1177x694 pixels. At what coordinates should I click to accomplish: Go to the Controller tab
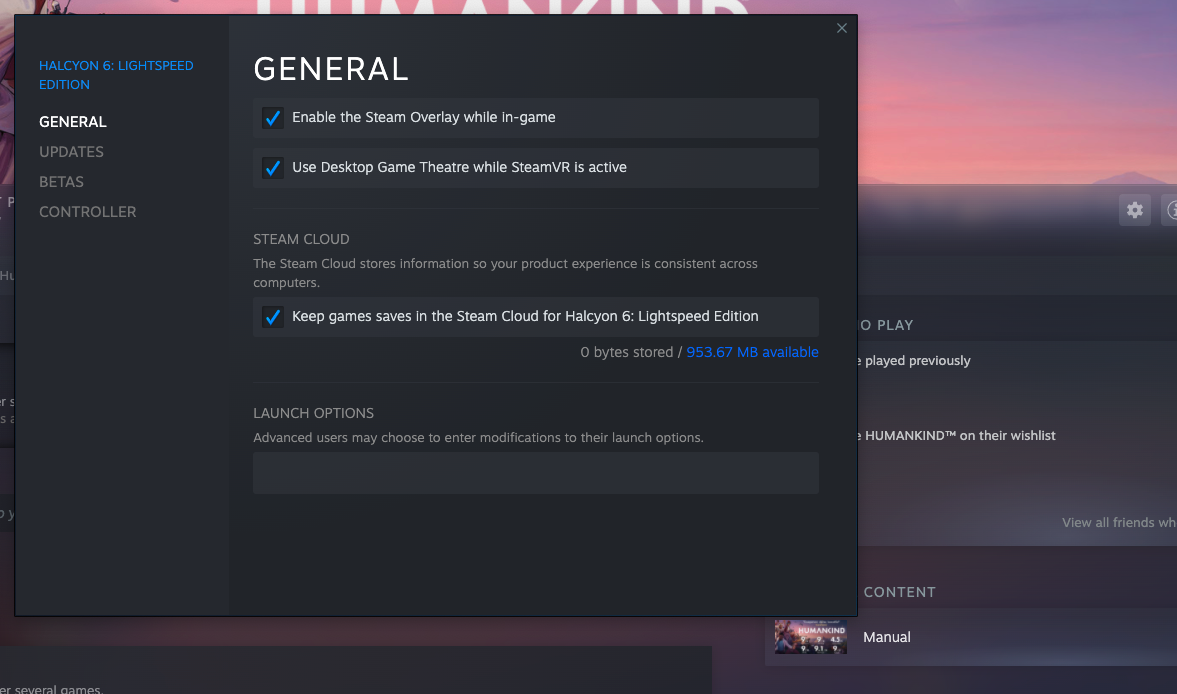(88, 212)
